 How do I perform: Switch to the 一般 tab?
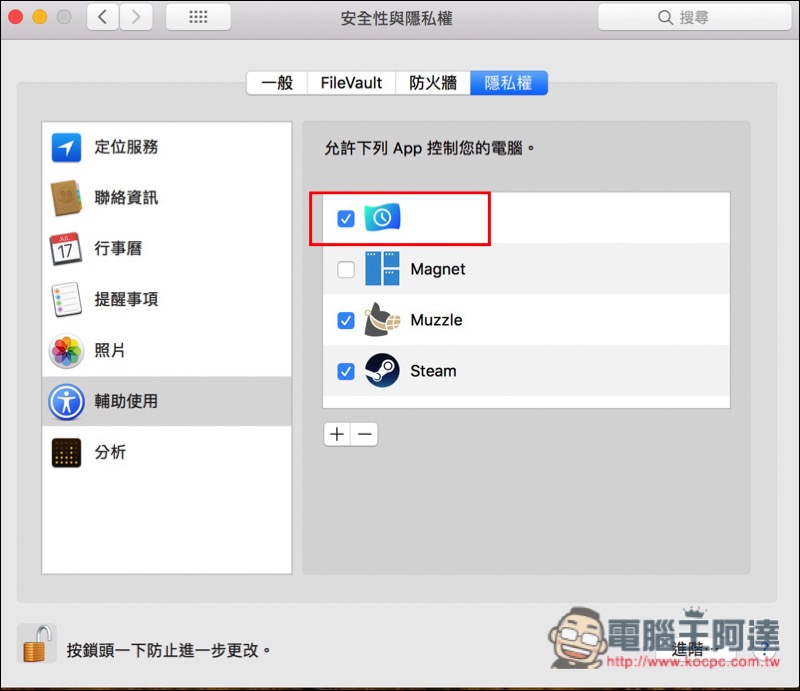point(277,83)
